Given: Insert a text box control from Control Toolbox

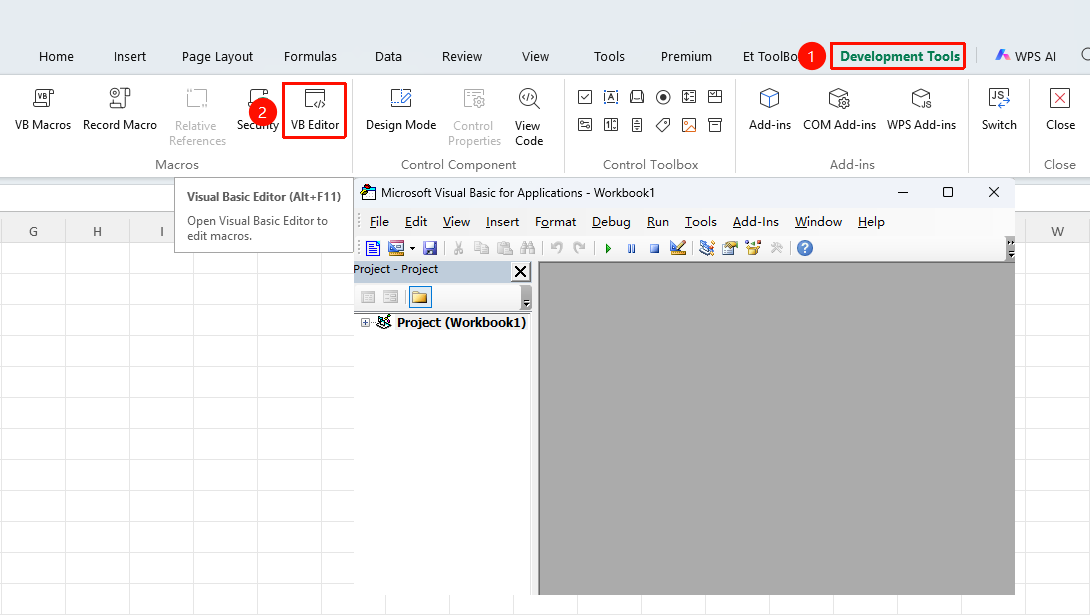Looking at the screenshot, I should tap(611, 97).
